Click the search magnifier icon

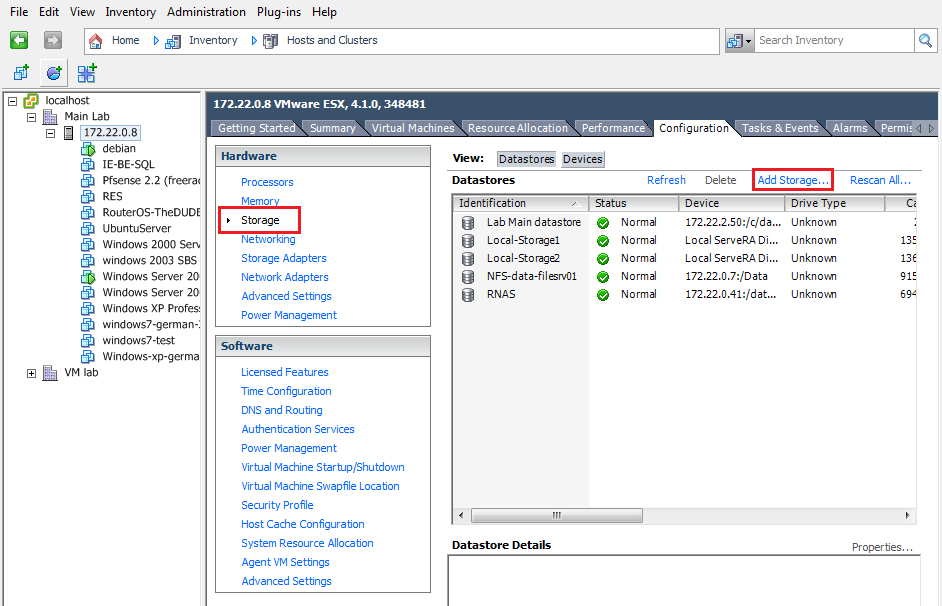pyautogui.click(x=925, y=40)
